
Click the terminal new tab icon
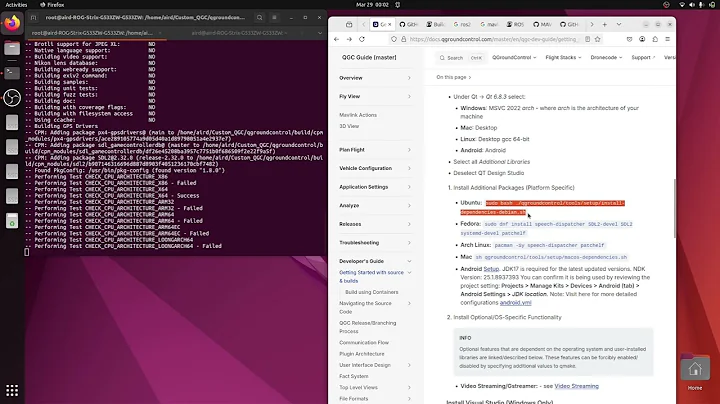(x=34, y=17)
